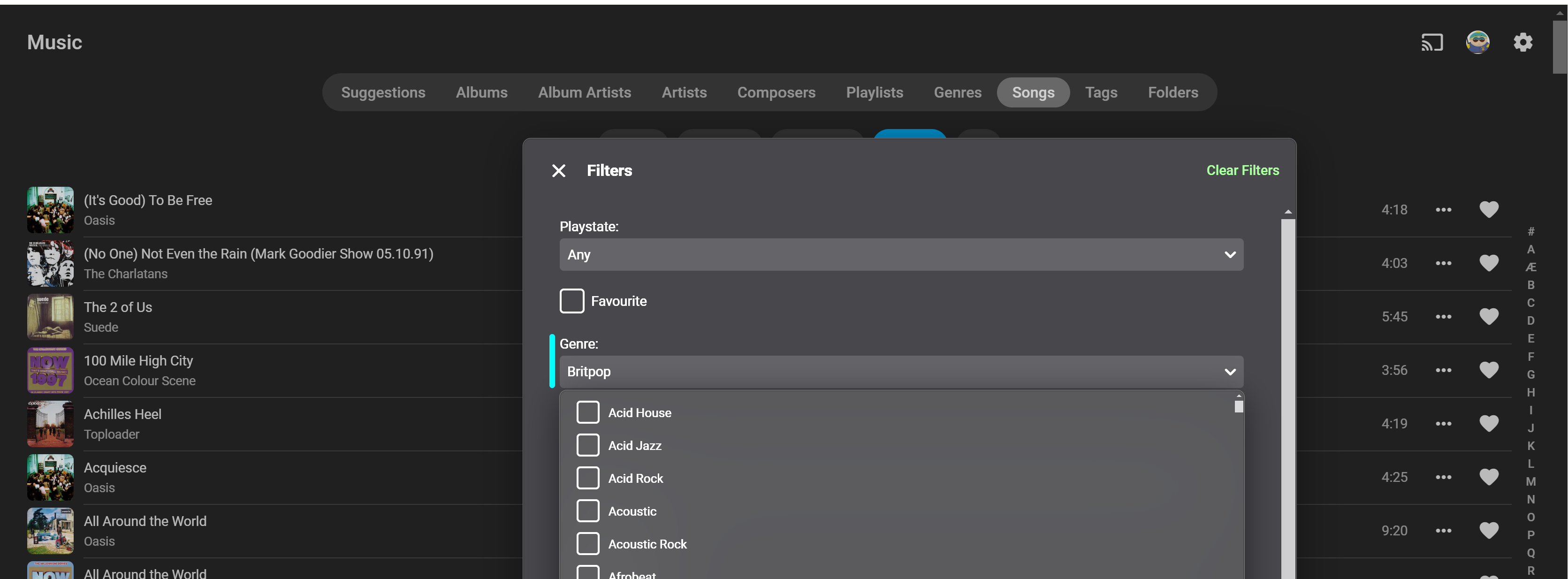Jump to letter M in alphabet index
Screen dimensions: 1568x579
pos(1530,481)
